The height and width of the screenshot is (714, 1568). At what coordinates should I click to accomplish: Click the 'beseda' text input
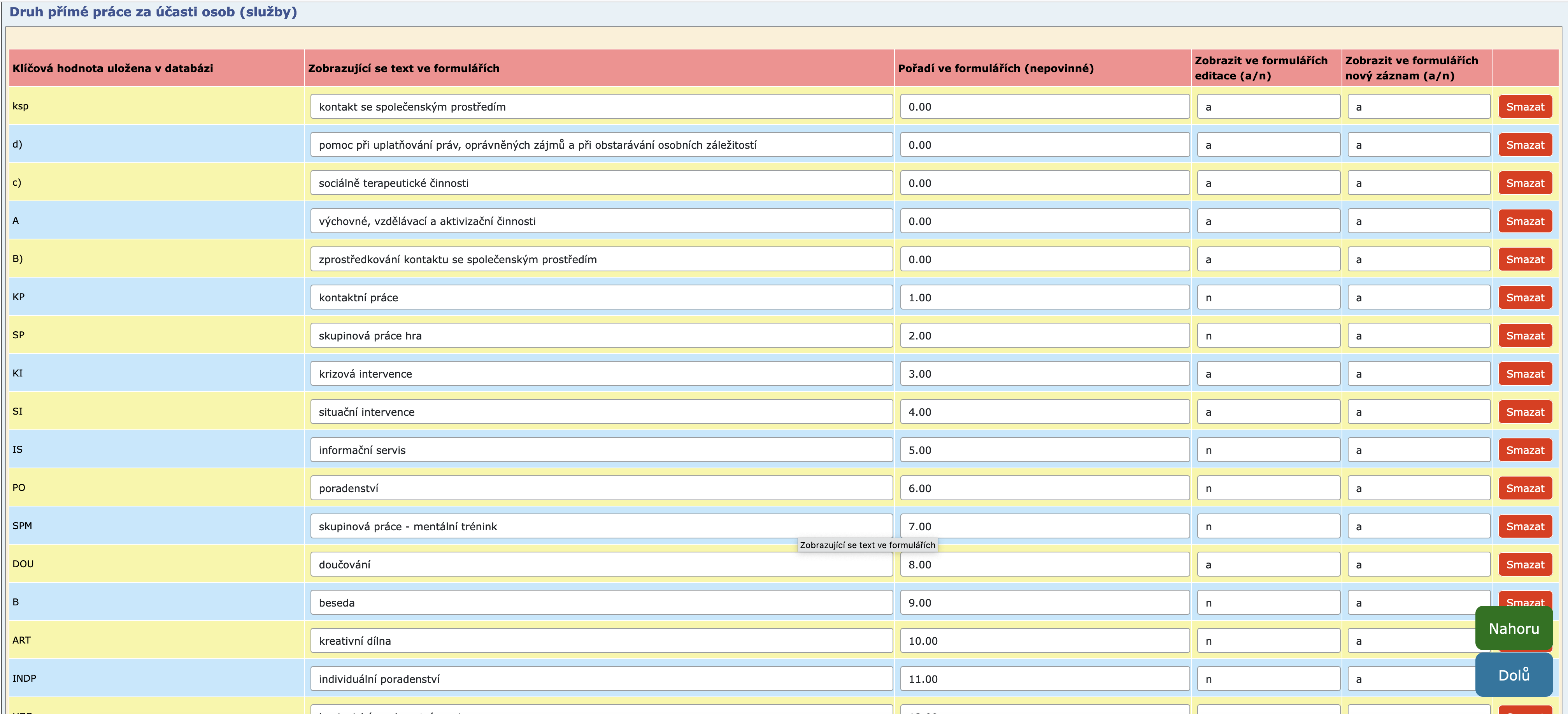click(x=601, y=603)
